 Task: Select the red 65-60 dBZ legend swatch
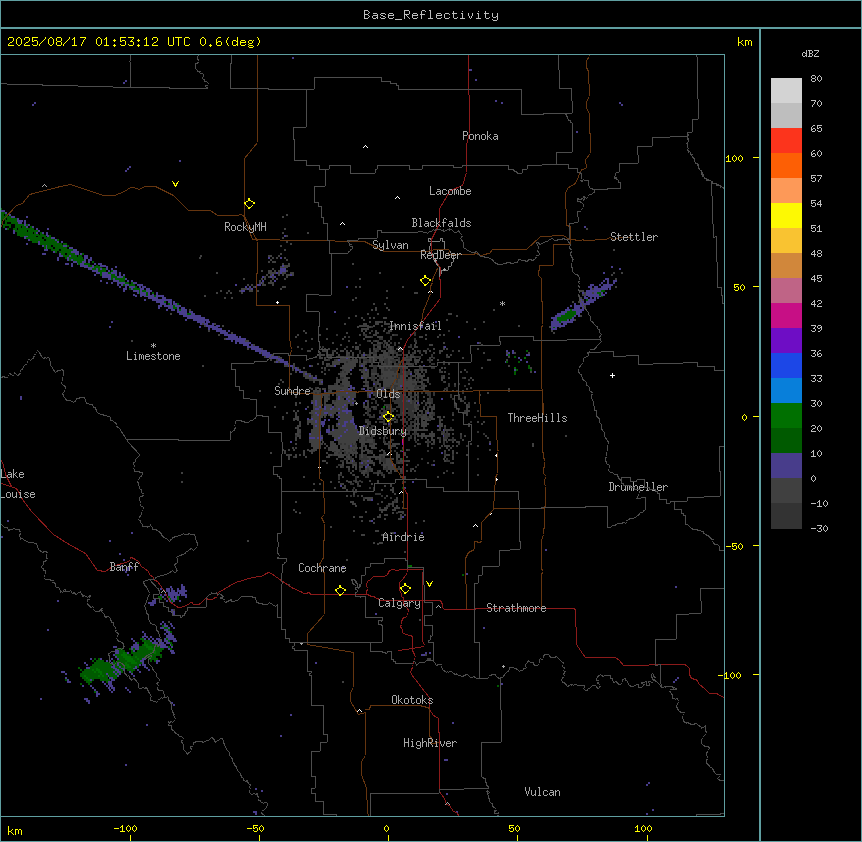point(786,140)
